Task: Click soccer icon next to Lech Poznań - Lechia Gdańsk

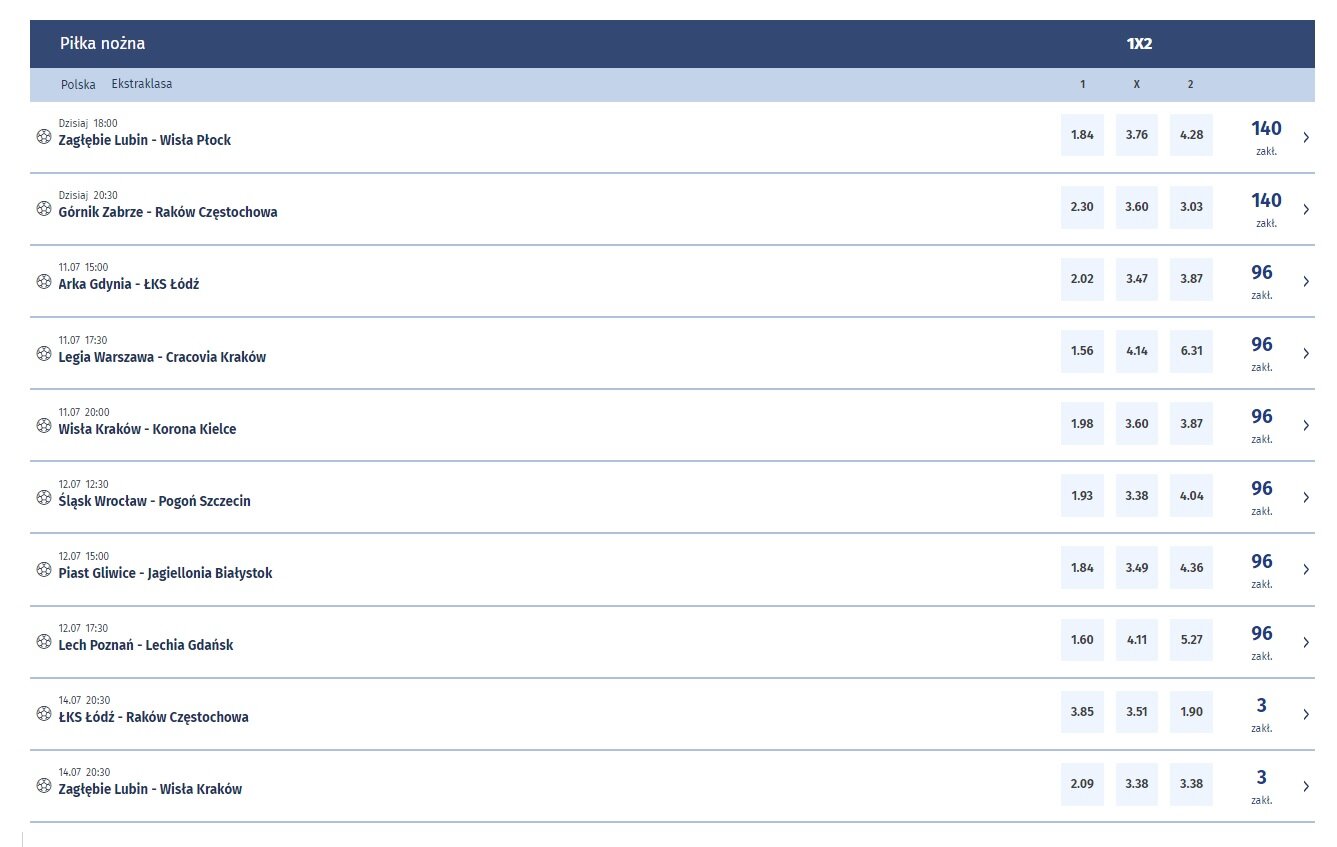Action: pyautogui.click(x=44, y=641)
